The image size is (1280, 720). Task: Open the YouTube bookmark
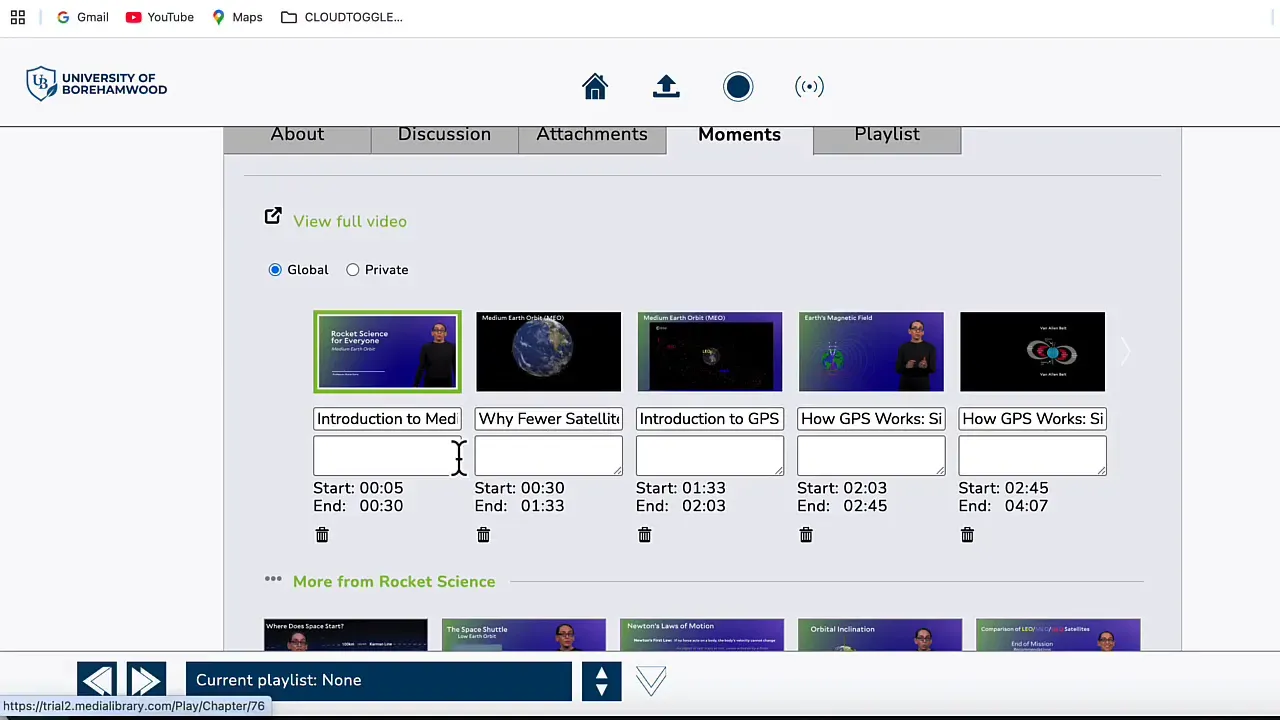[x=160, y=17]
